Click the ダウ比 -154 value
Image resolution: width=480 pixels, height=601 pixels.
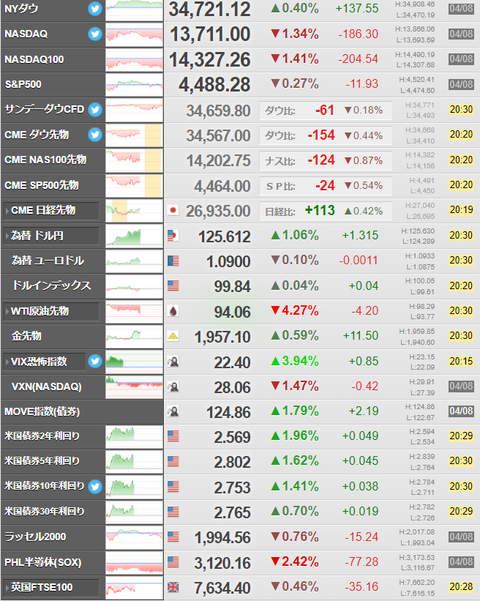click(321, 135)
